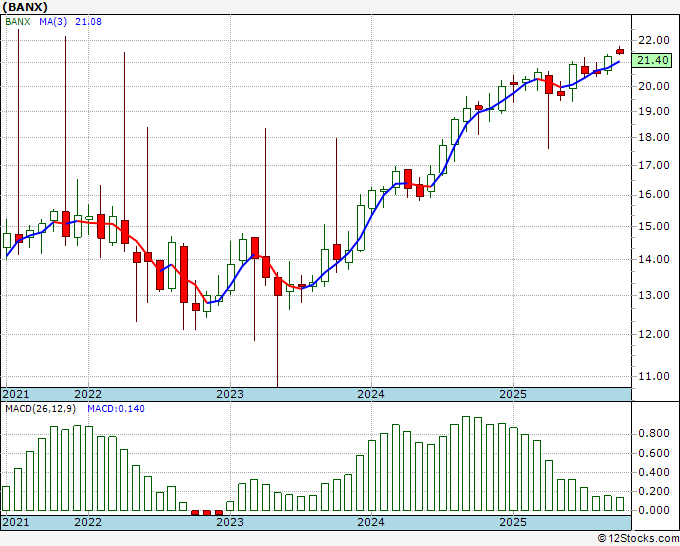Click the latest red candlestick near 21.40
This screenshot has width=680, height=546.
[620, 51]
